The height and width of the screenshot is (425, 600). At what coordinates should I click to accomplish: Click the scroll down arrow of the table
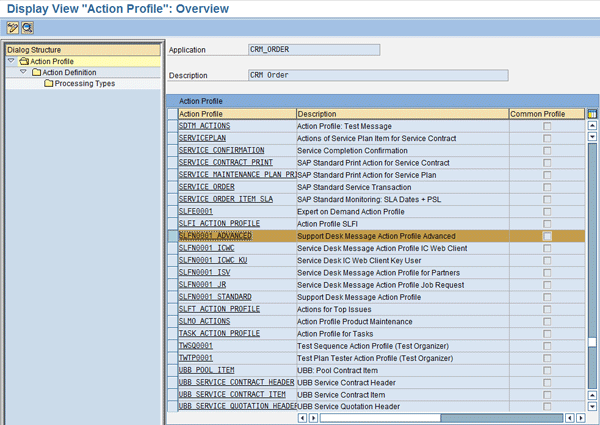[x=592, y=407]
